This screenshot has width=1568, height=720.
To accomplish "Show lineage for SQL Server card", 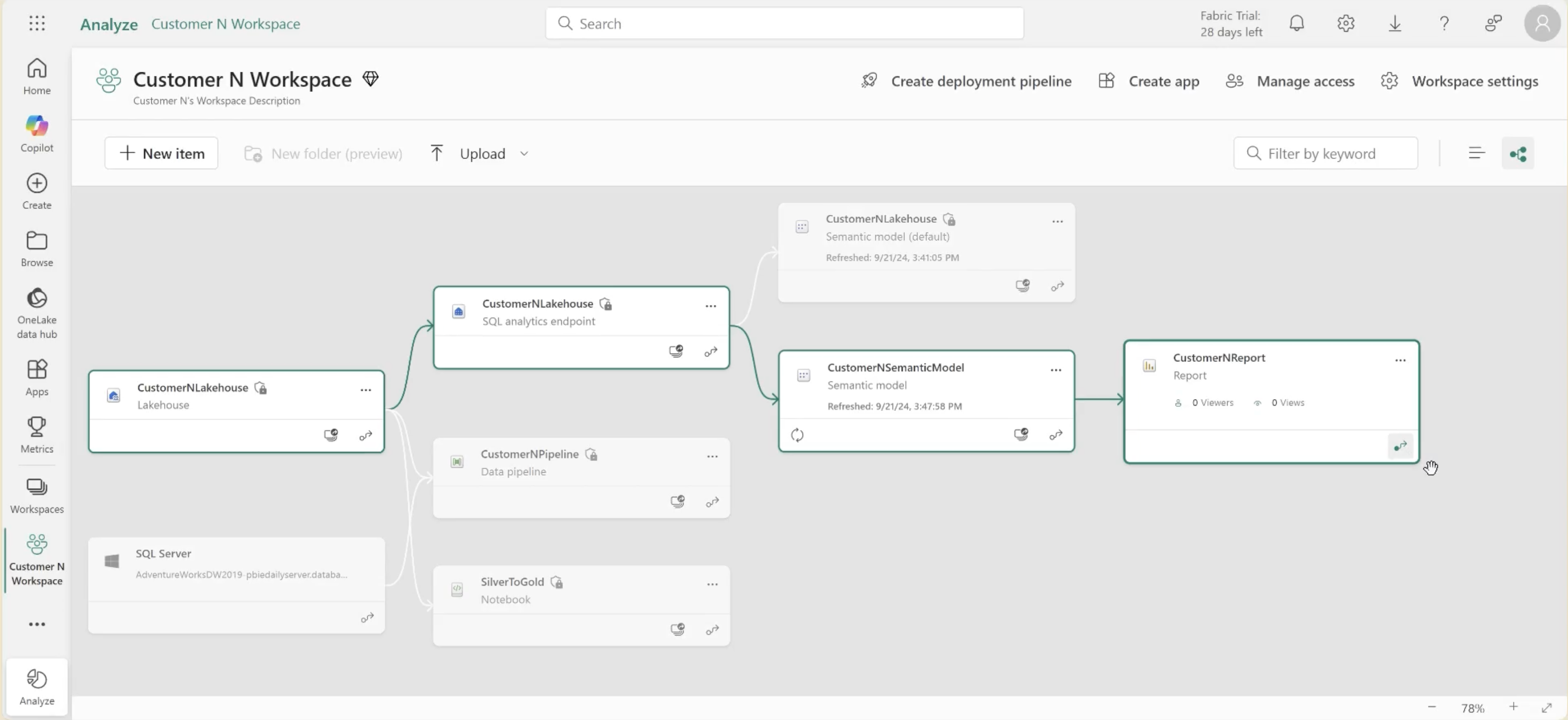I will pyautogui.click(x=367, y=618).
